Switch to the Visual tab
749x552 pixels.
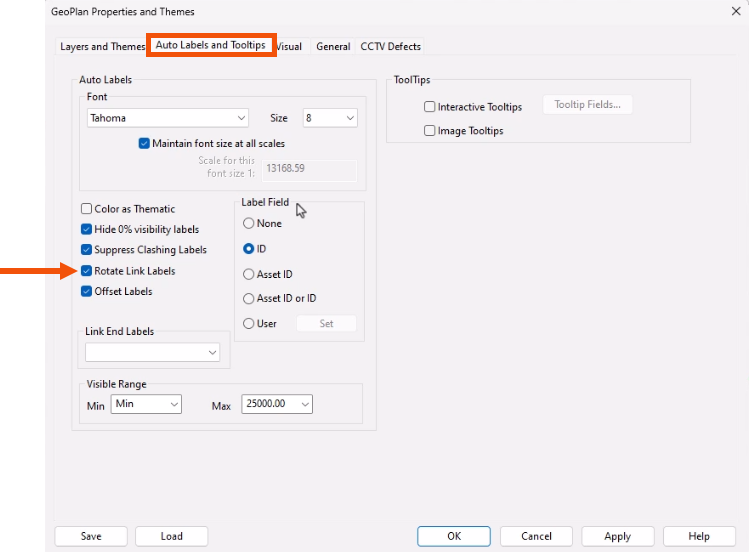pyautogui.click(x=290, y=47)
